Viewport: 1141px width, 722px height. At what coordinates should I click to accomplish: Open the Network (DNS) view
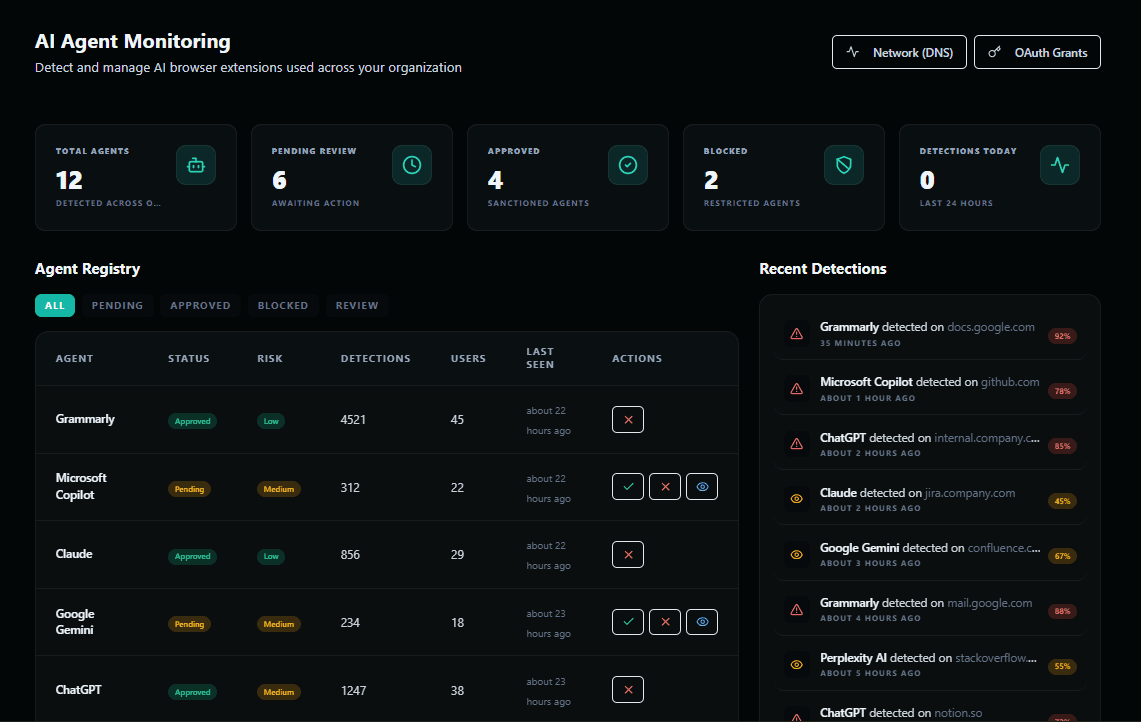tap(899, 52)
